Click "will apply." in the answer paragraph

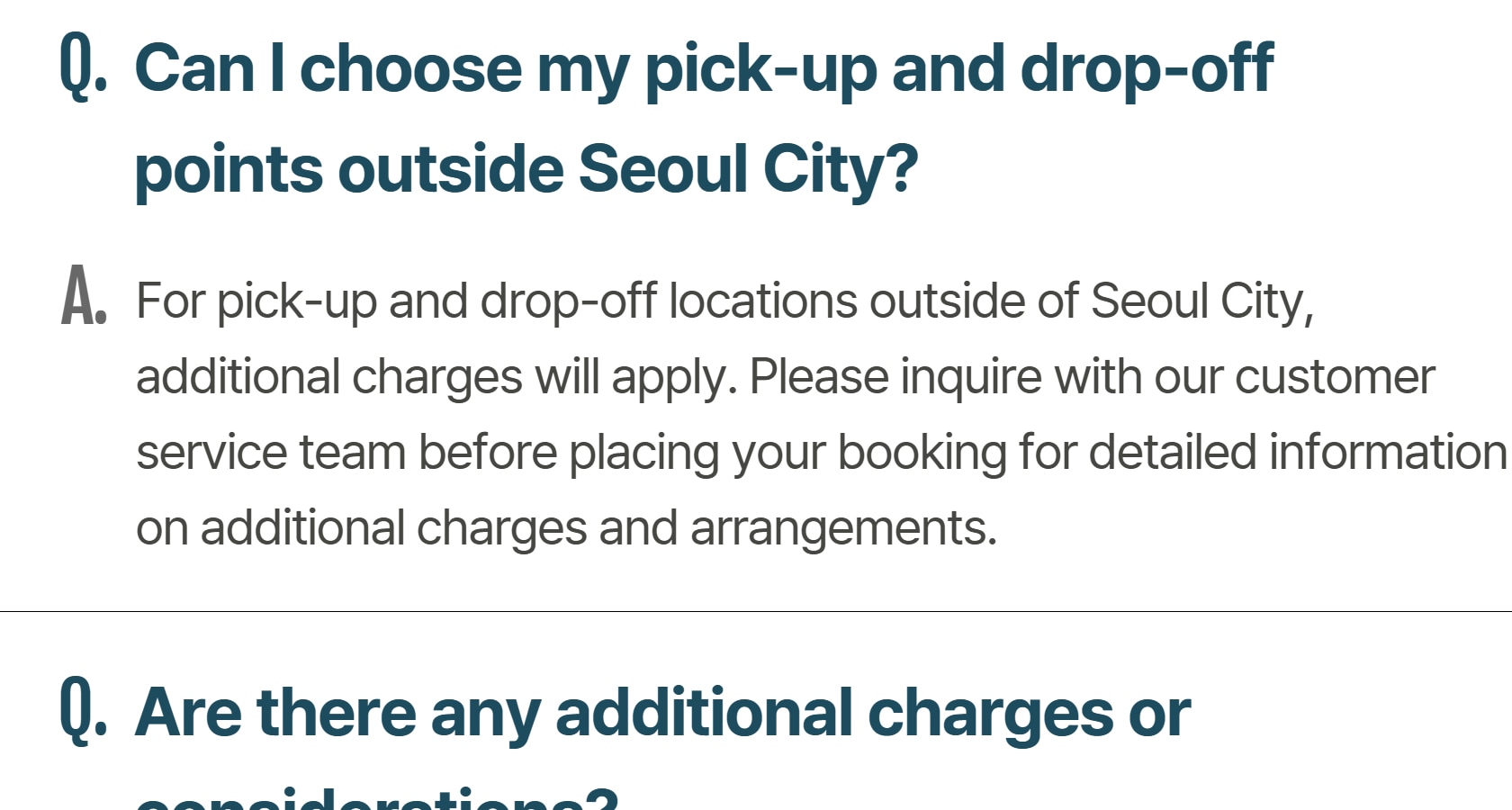635,376
